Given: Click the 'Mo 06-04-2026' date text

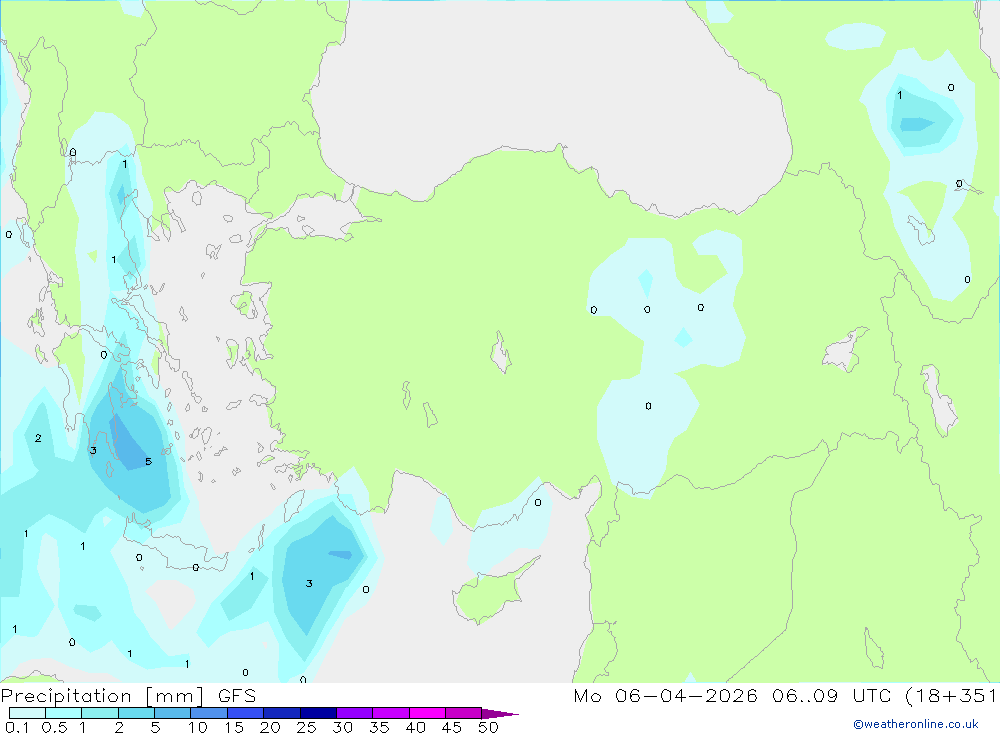Looking at the screenshot, I should coord(665,696).
